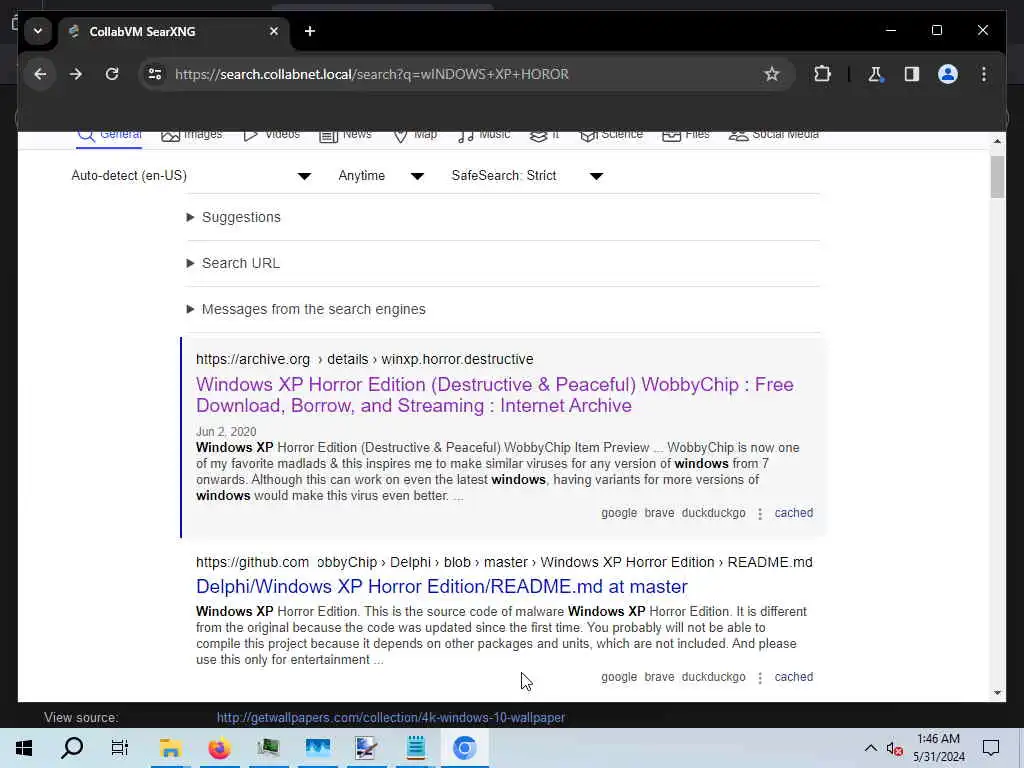The width and height of the screenshot is (1024, 768).
Task: Open three-dot options for GitHub result
Action: [760, 678]
